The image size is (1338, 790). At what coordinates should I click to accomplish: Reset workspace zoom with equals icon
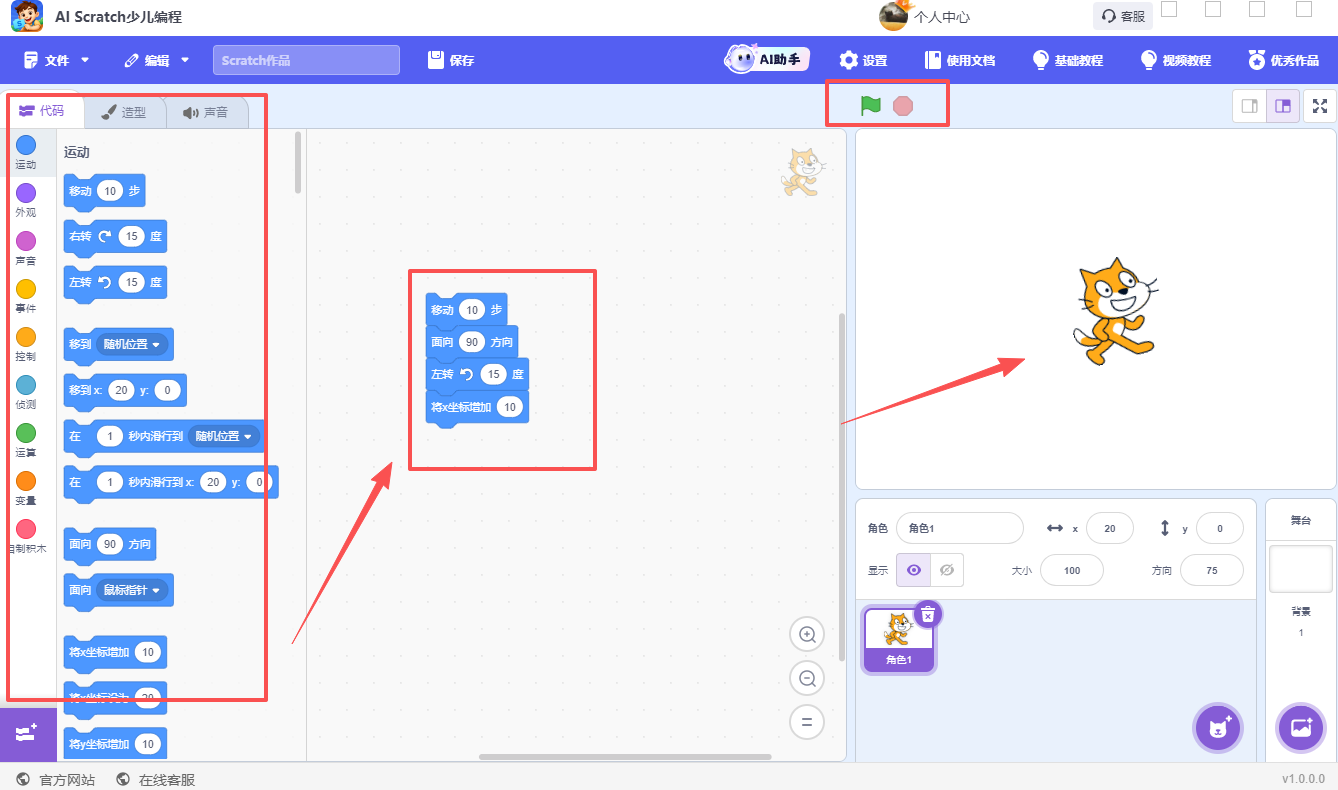pyautogui.click(x=807, y=722)
